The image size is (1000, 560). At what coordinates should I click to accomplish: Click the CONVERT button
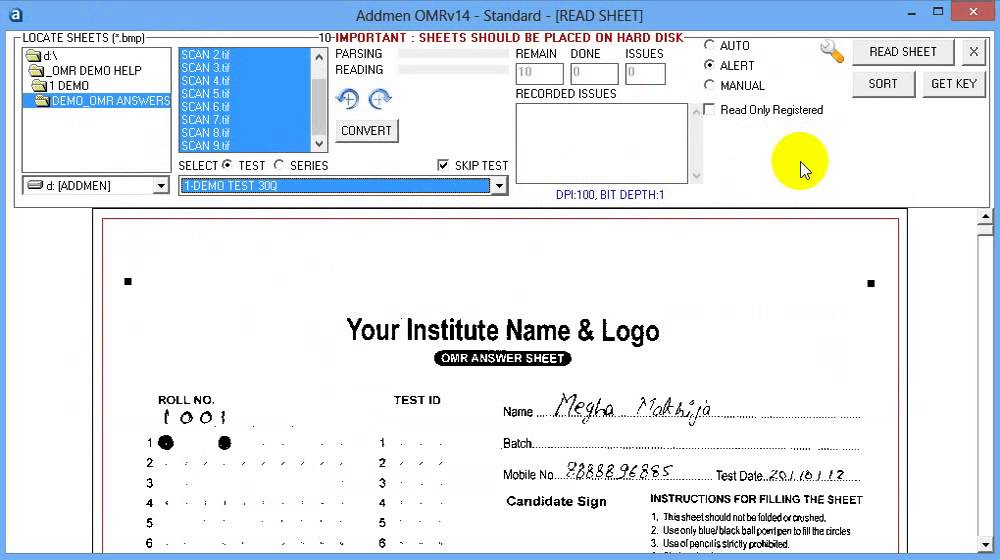[367, 131]
